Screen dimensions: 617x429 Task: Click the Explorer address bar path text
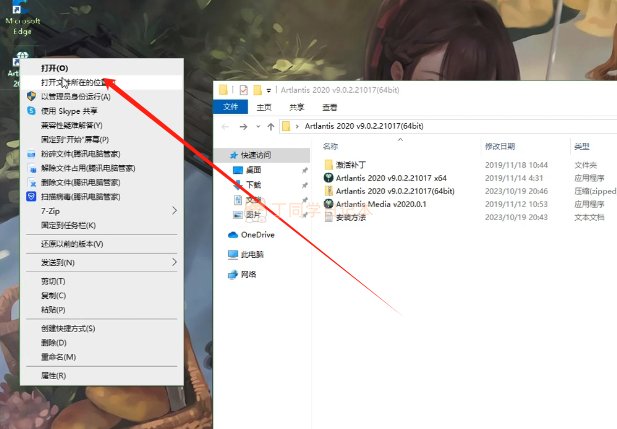coord(364,126)
